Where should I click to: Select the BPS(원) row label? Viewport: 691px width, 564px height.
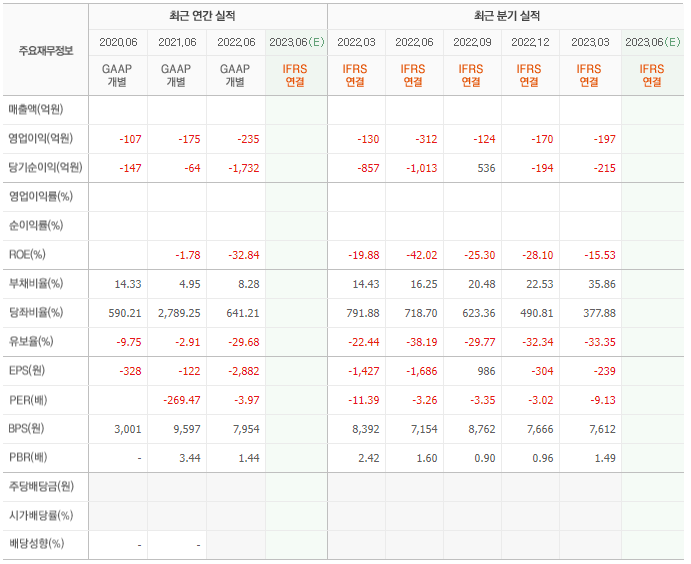26,429
